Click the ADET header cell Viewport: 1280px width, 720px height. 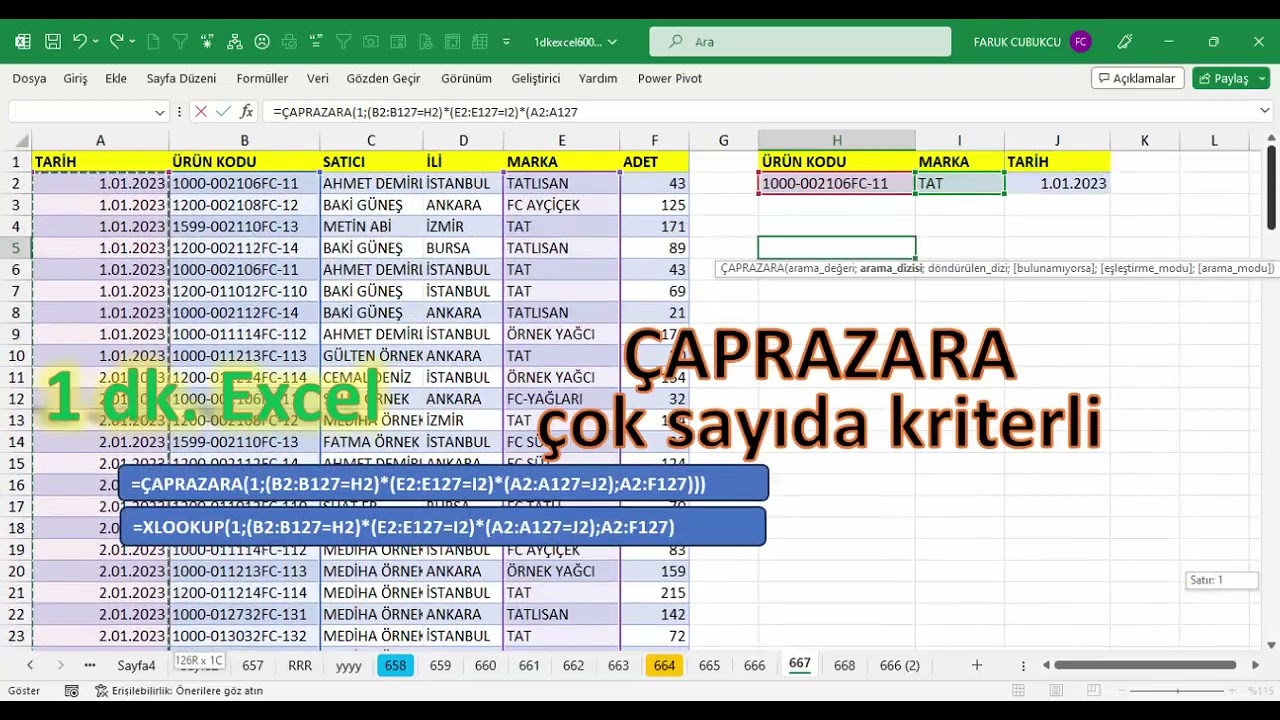click(654, 161)
